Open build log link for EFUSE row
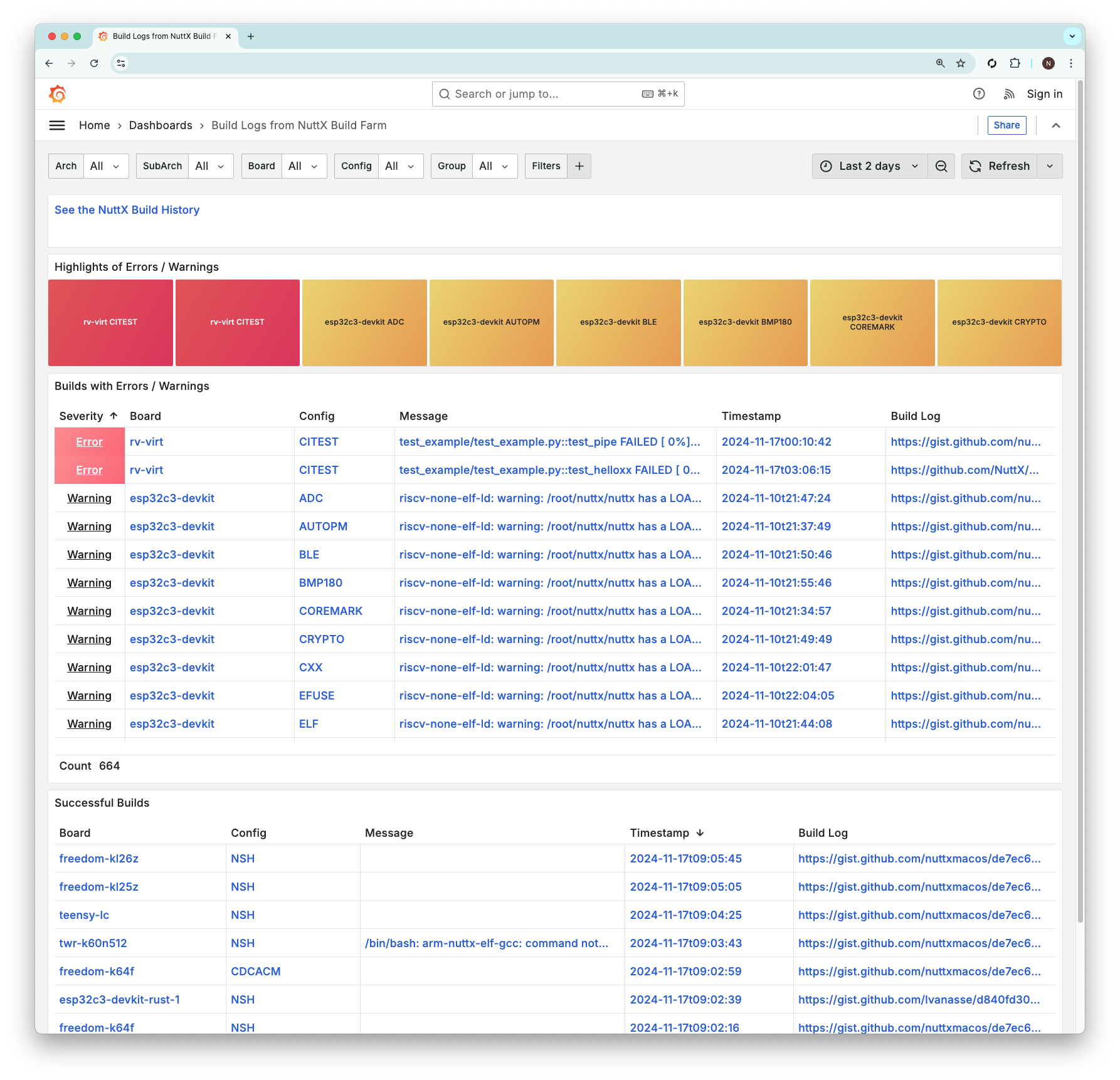Viewport: 1120px width, 1080px height. point(966,696)
